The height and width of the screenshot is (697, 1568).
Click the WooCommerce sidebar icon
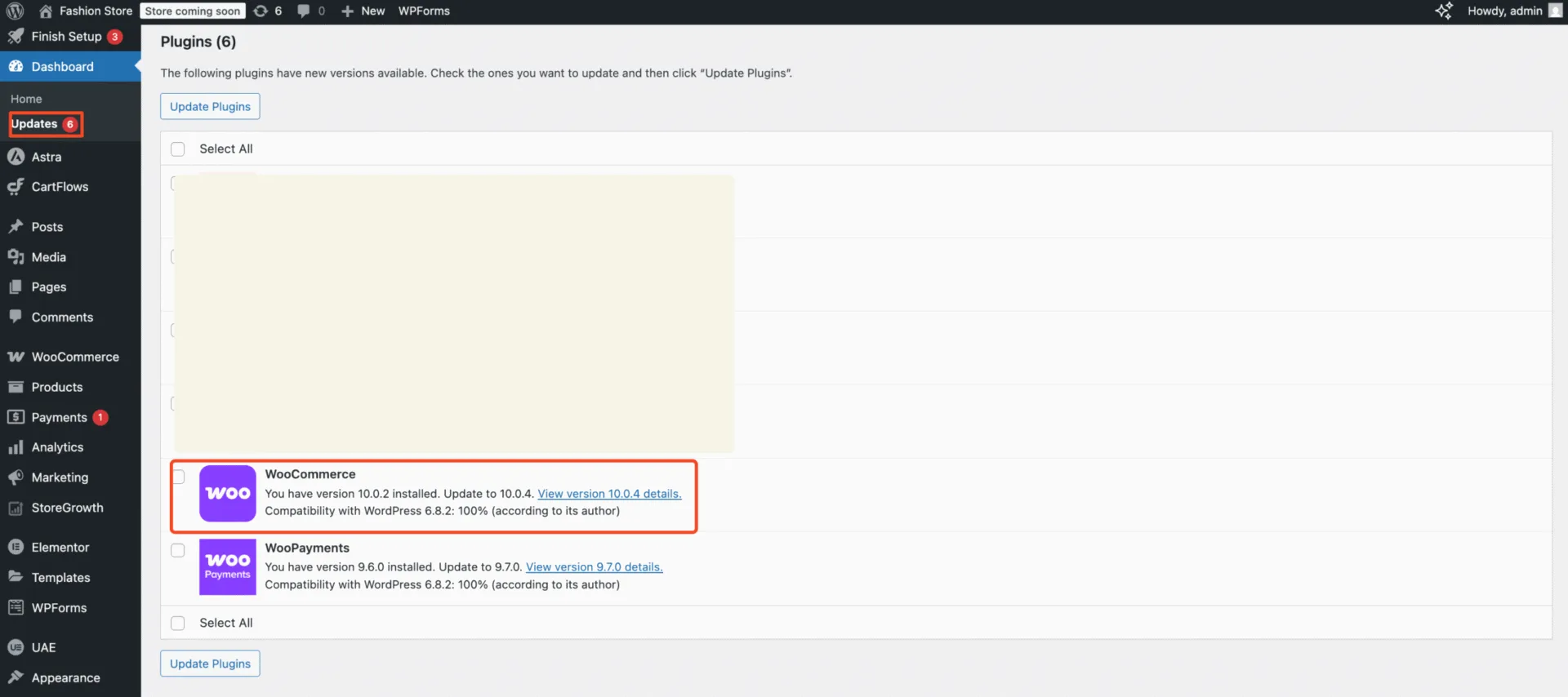tap(16, 357)
